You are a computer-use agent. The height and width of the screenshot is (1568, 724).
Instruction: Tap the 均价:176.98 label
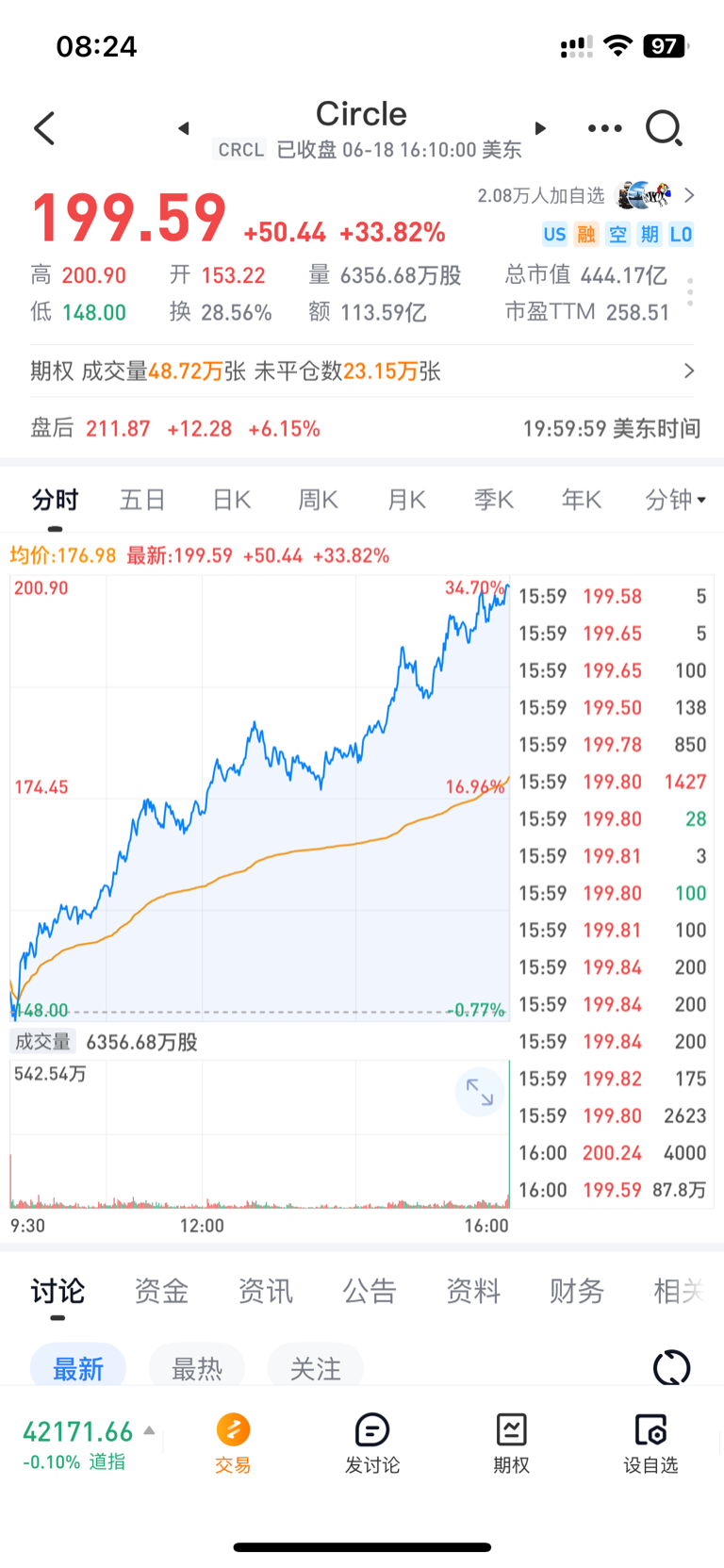(63, 555)
